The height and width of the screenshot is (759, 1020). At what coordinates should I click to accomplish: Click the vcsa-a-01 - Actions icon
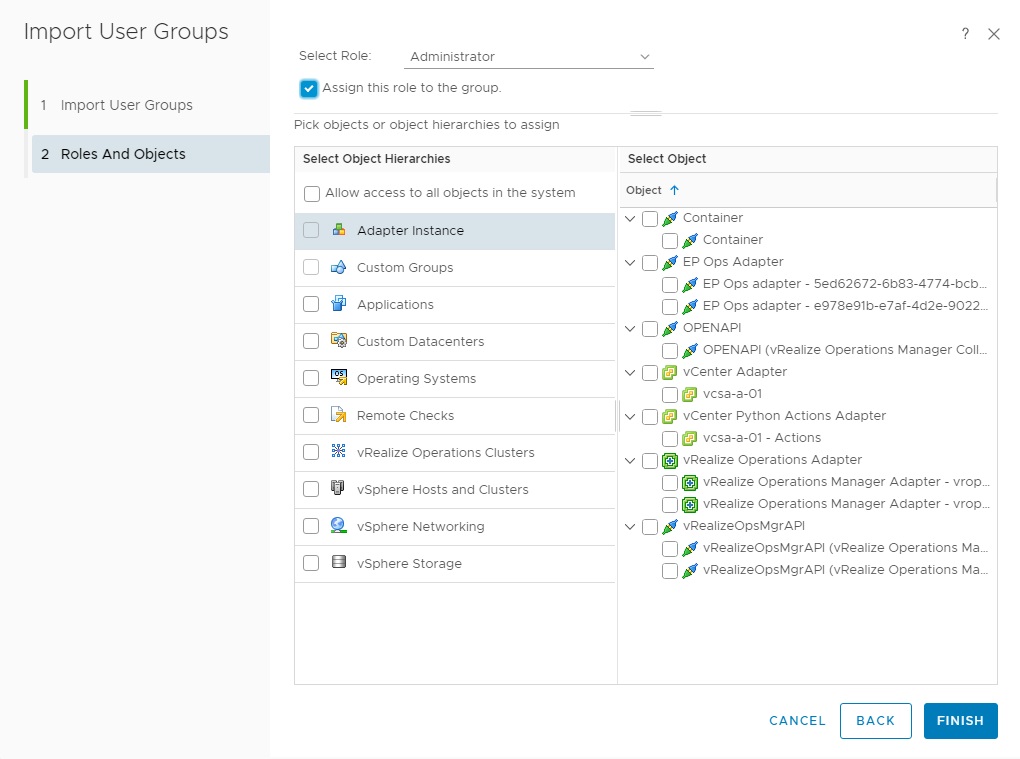tap(690, 439)
